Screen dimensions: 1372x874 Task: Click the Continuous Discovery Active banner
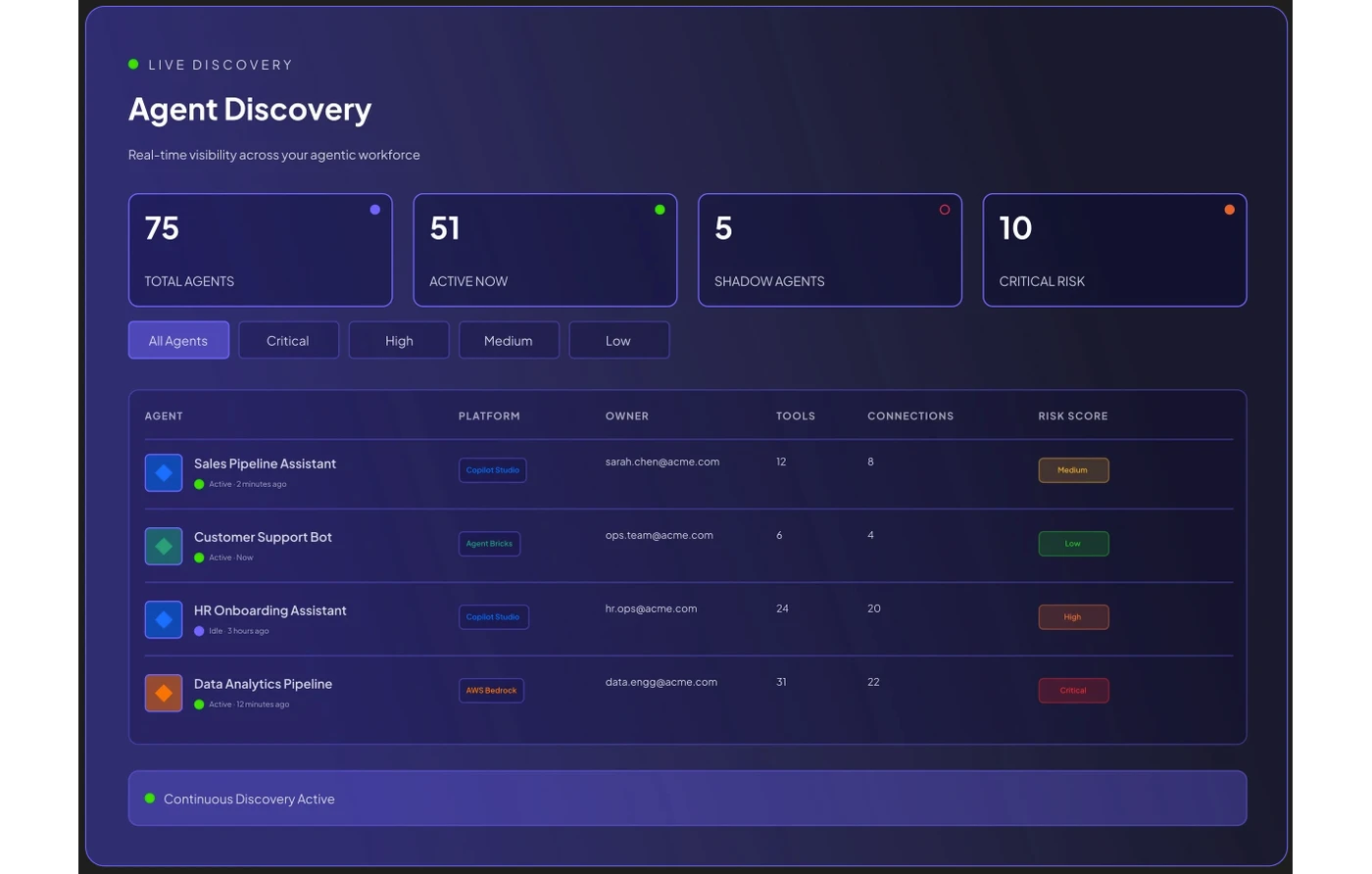(687, 799)
